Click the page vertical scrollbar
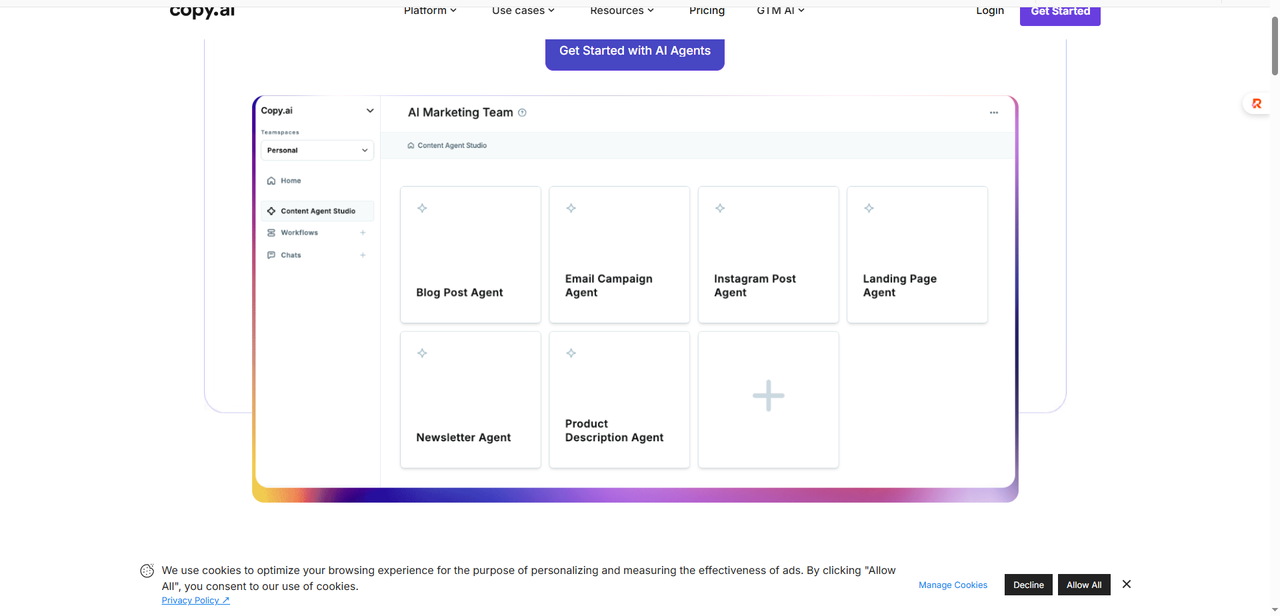 [1274, 46]
